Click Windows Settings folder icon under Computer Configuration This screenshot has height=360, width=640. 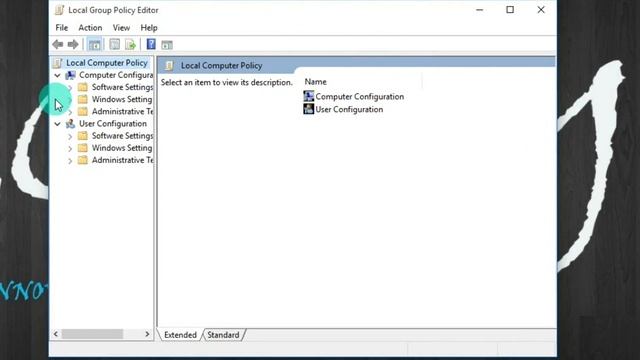click(83, 99)
